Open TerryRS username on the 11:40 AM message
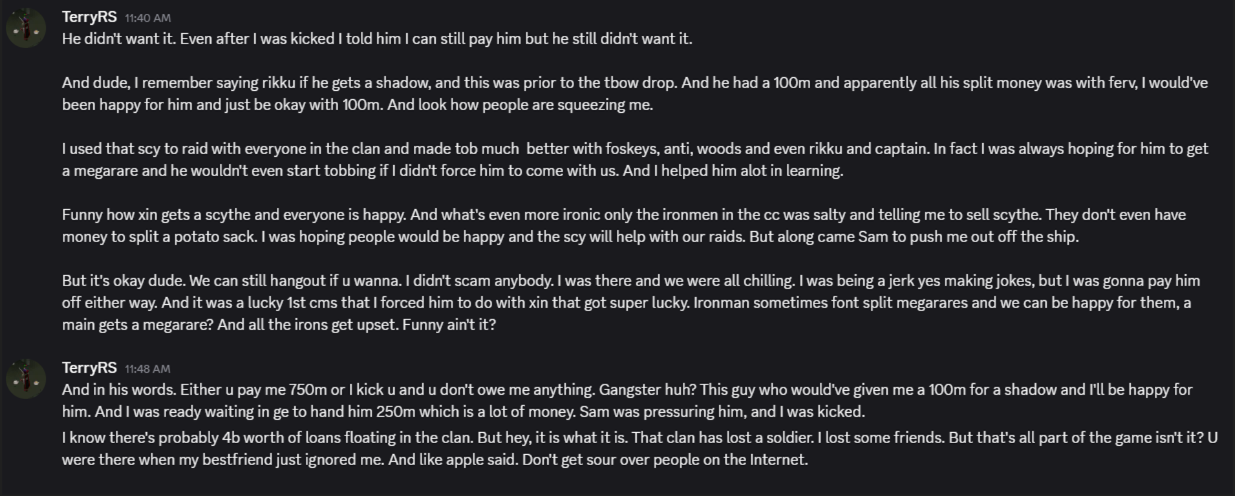This screenshot has height=496, width=1235. pyautogui.click(x=89, y=17)
